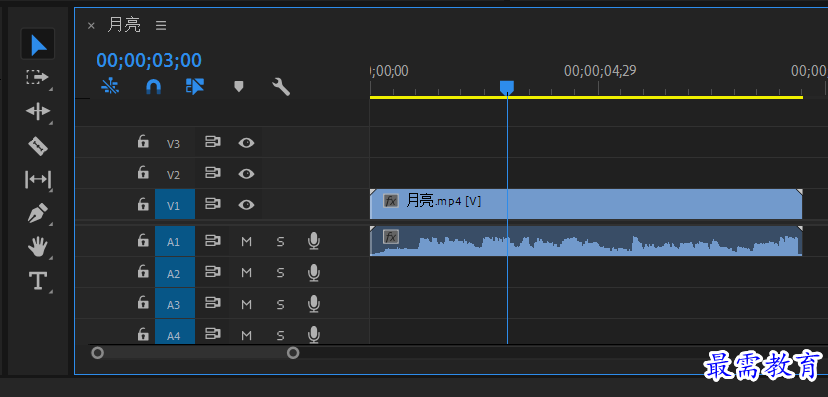Toggle lock on track V1

(x=143, y=203)
